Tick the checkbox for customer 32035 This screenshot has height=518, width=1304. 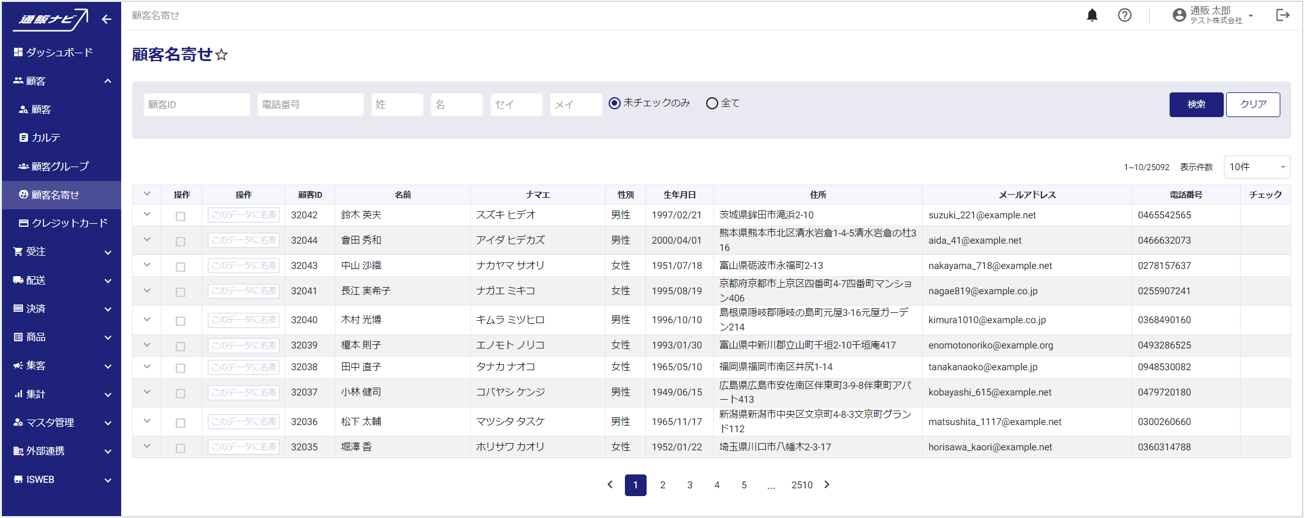pos(181,448)
